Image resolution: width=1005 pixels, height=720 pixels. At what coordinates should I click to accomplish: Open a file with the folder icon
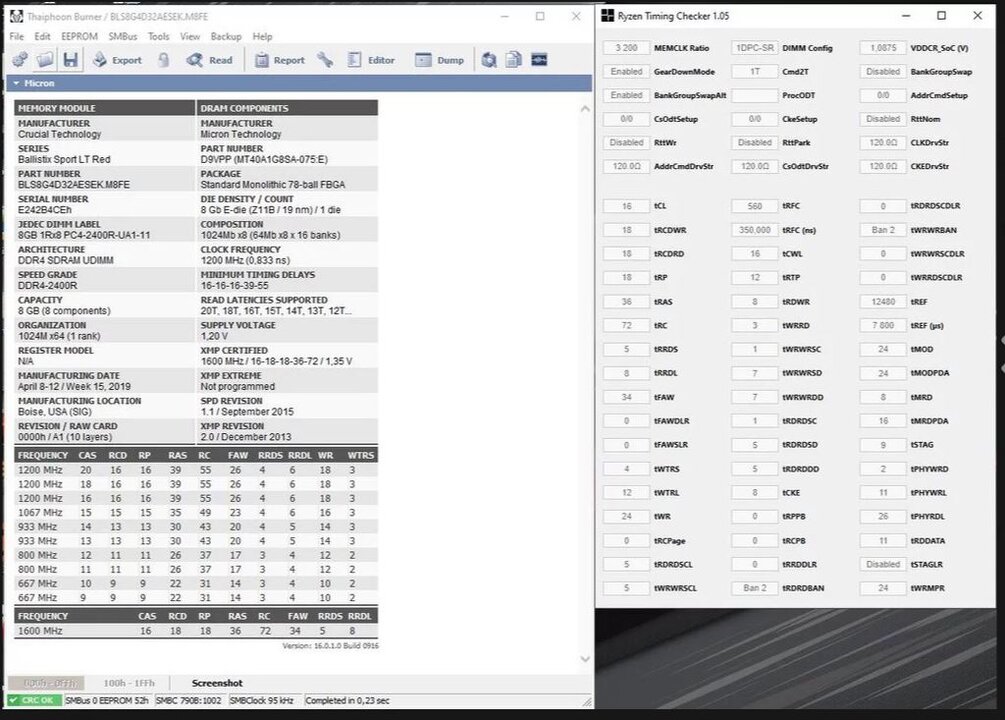(x=45, y=60)
